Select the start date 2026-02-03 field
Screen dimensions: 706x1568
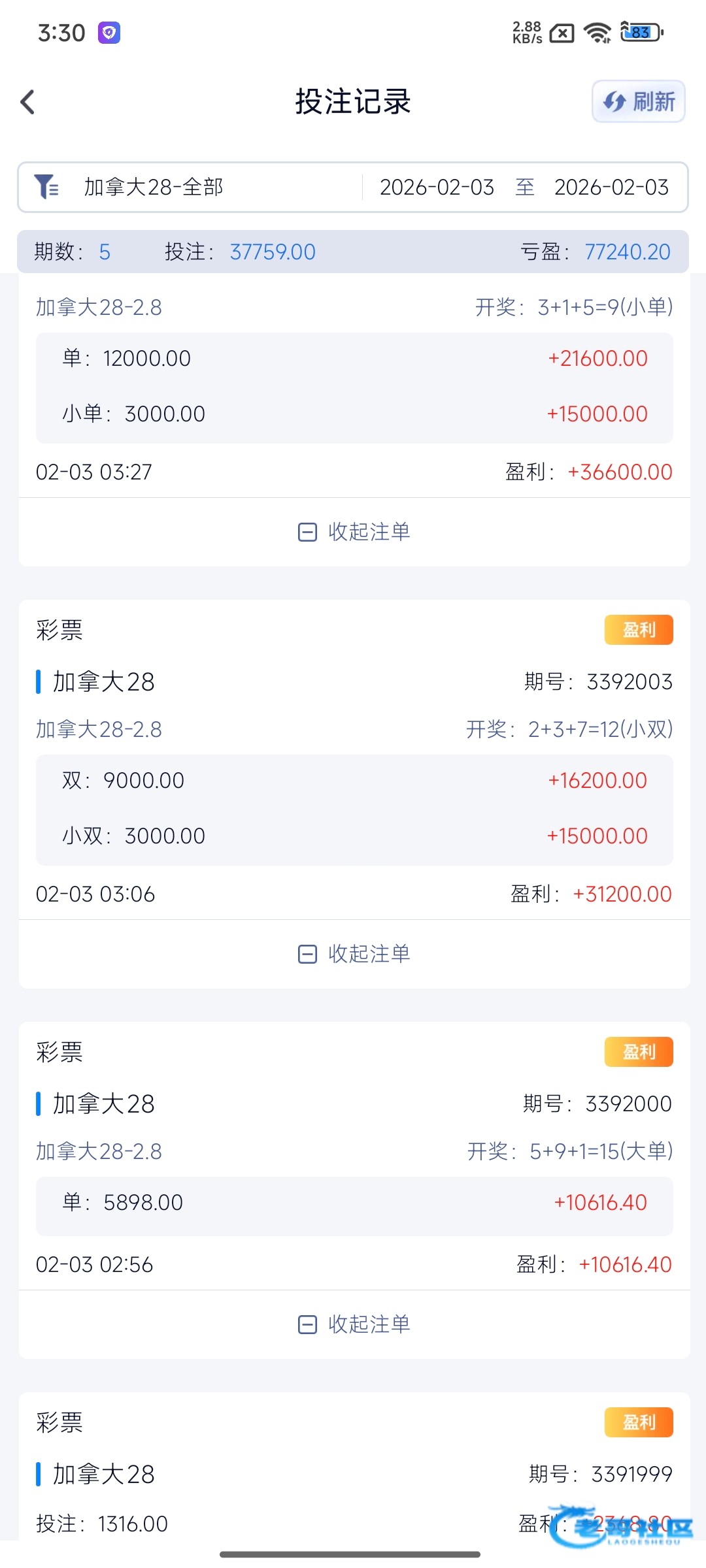(x=437, y=188)
